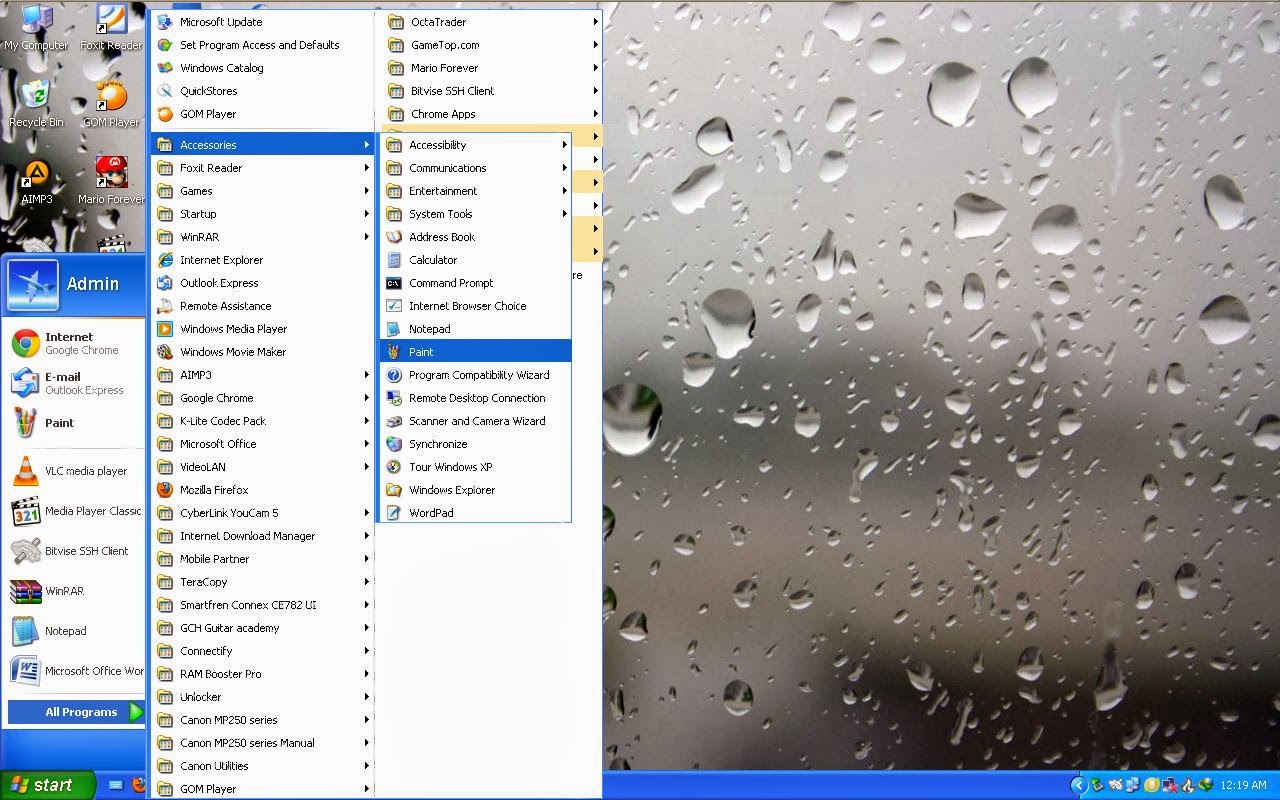Open Calculator from Accessories

[475, 260]
